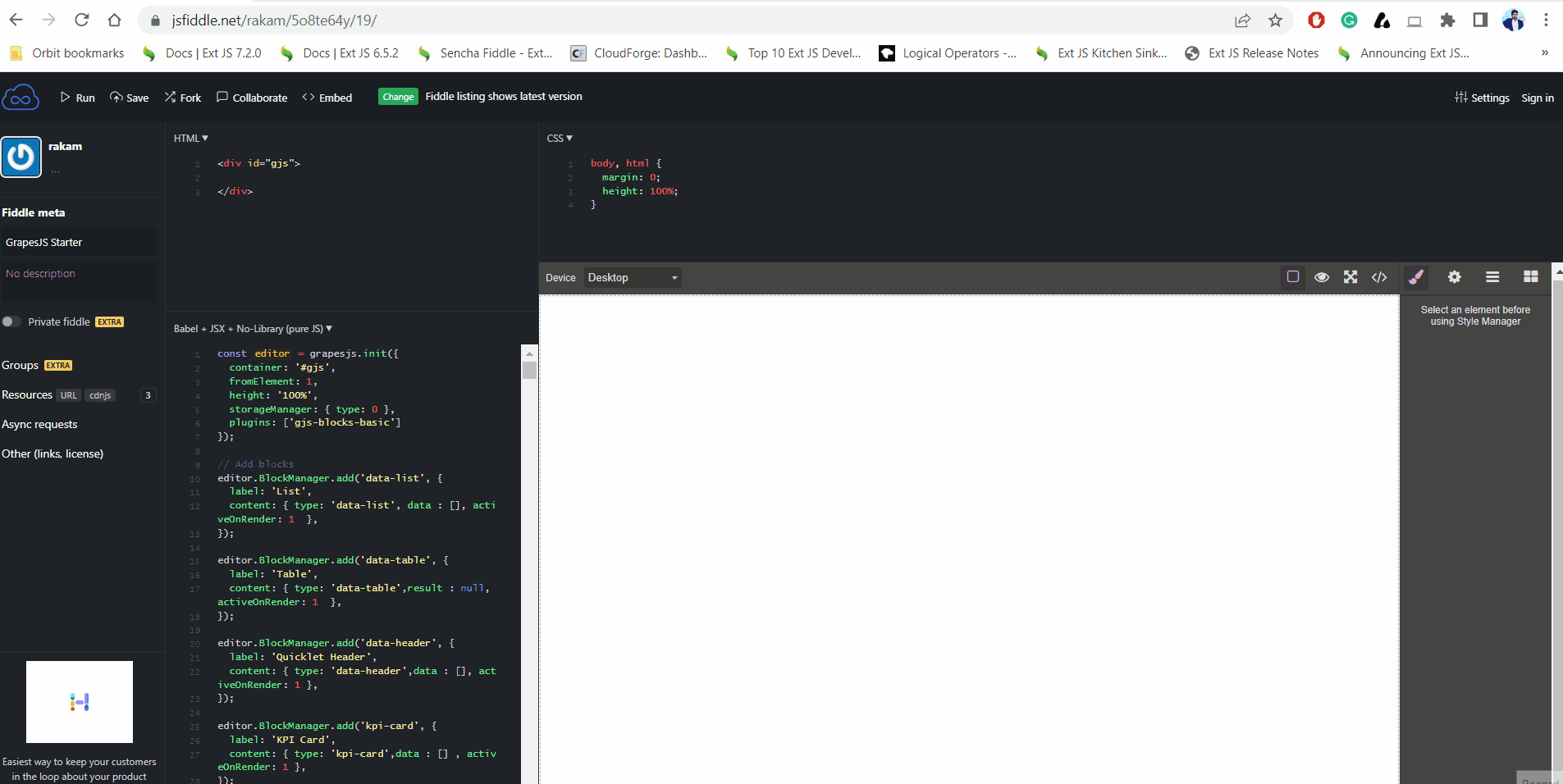Open the GrapesJS view code icon
This screenshot has width=1563, height=784.
[x=1379, y=277]
